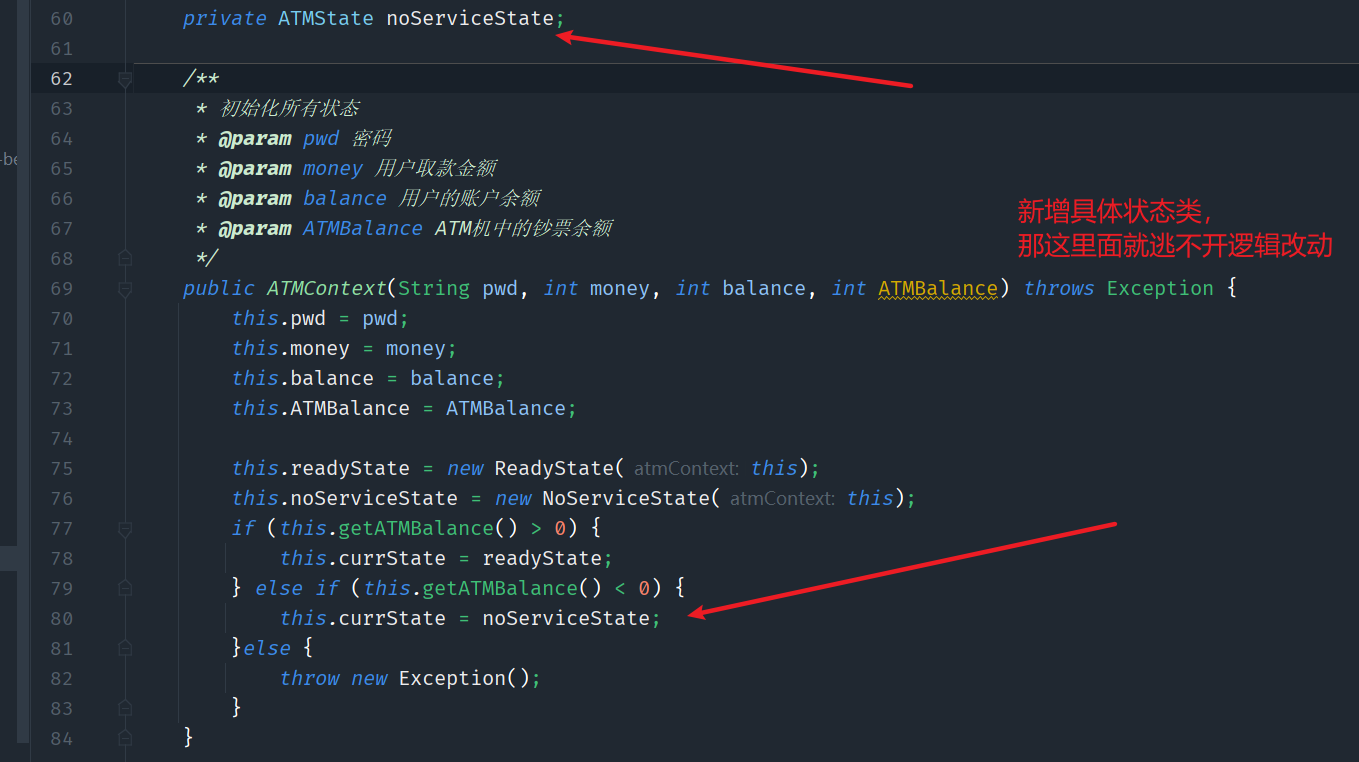The image size is (1359, 762).
Task: Click the atmContext parameter hint on line 76
Action: 783,498
